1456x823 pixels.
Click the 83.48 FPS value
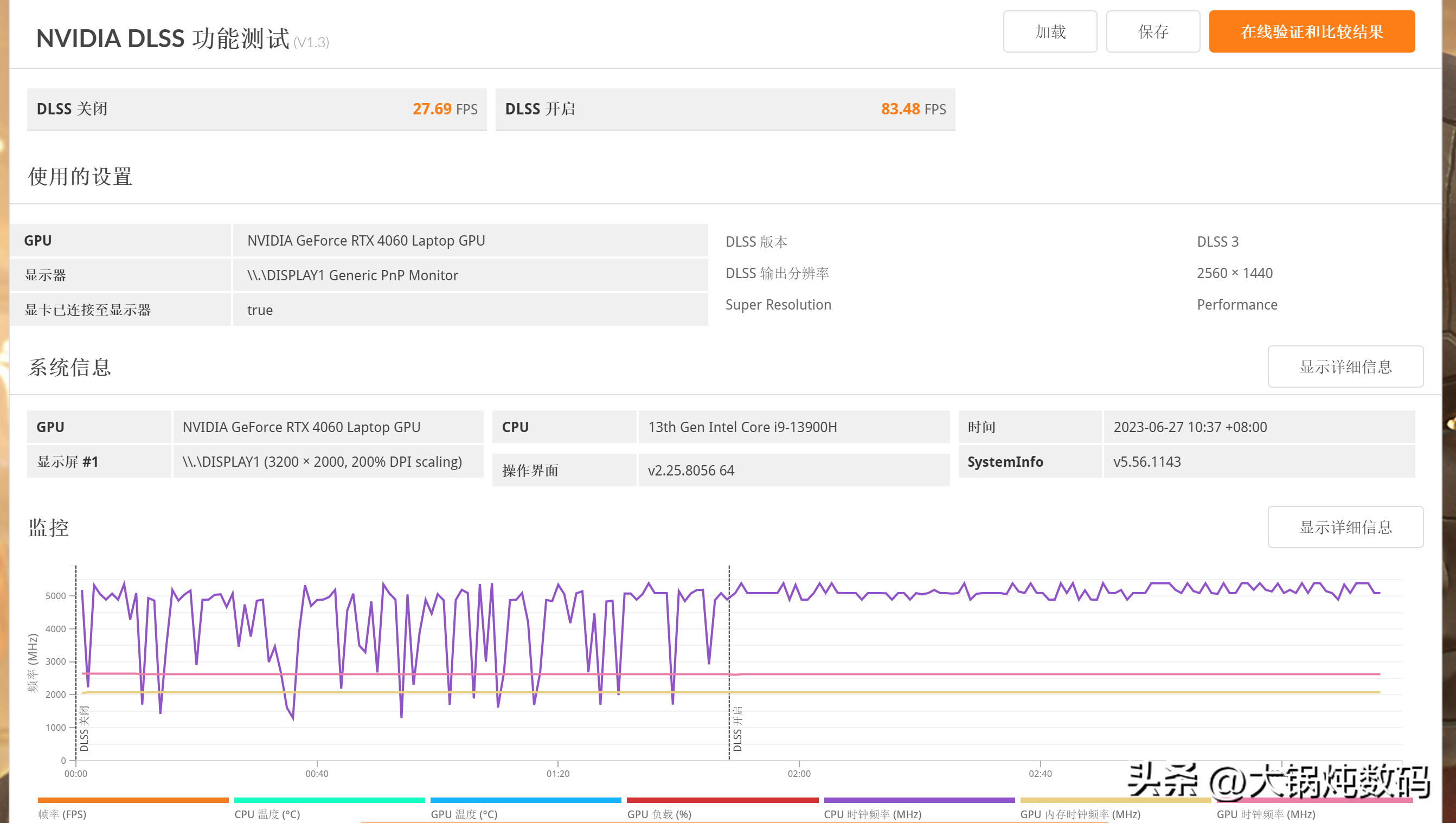pos(913,109)
